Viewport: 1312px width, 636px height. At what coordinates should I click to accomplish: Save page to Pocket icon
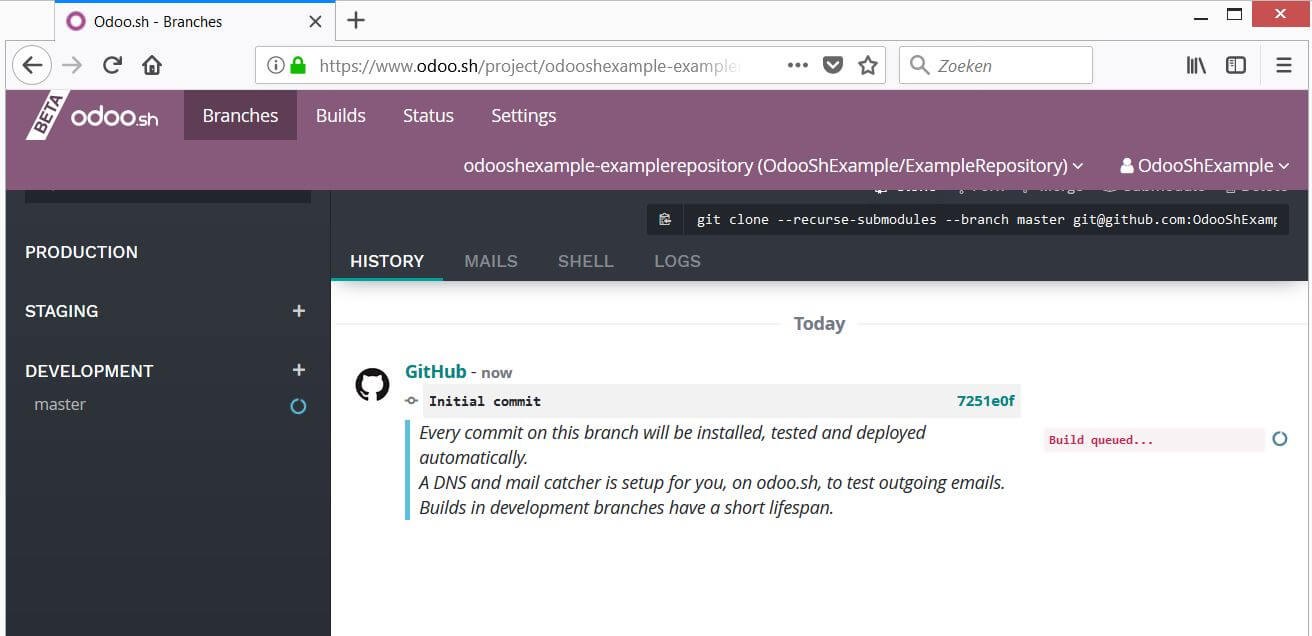click(x=832, y=65)
